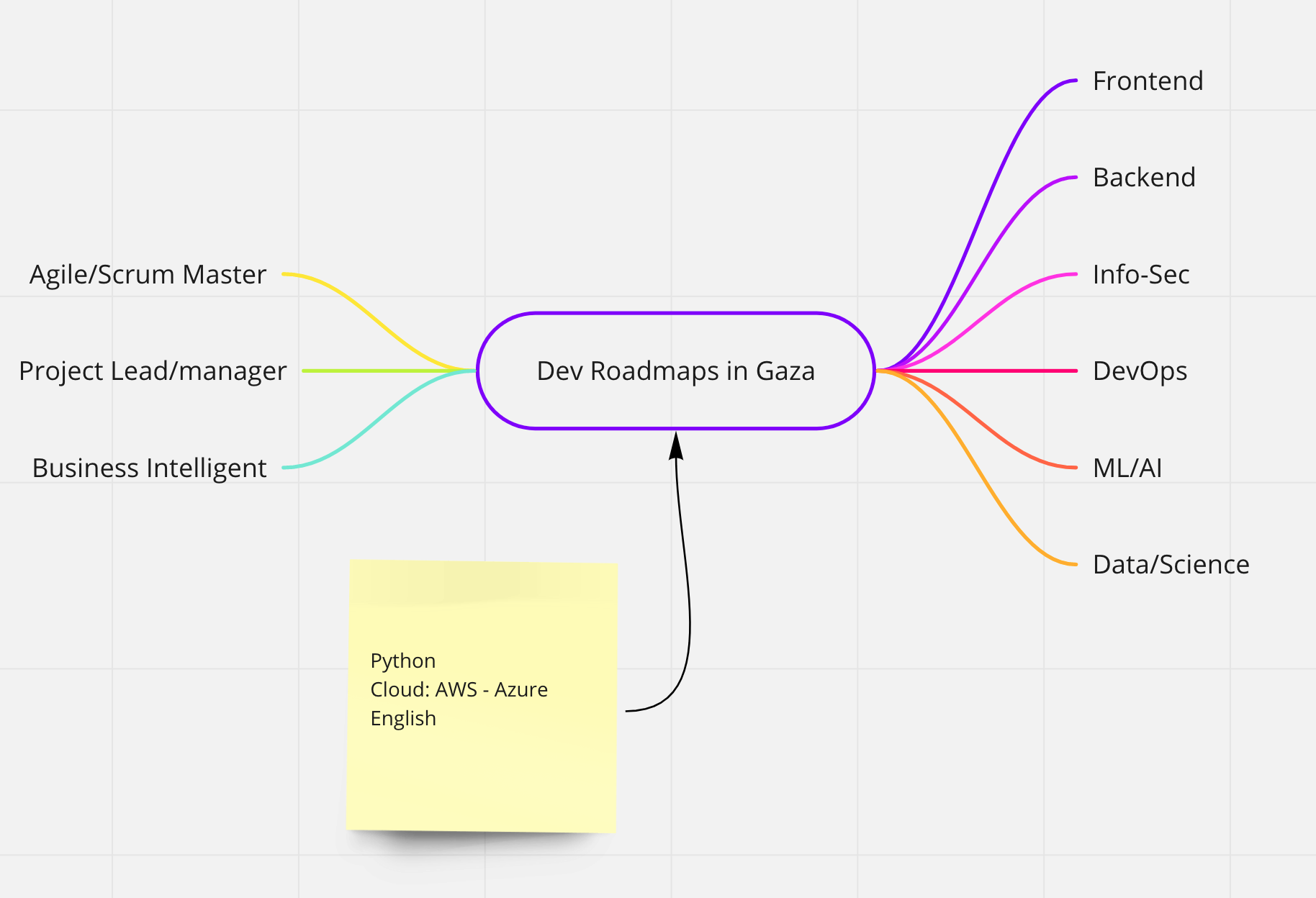Viewport: 1316px width, 898px height.
Task: Click the Cloud: AWS - Azure text line
Action: point(459,690)
